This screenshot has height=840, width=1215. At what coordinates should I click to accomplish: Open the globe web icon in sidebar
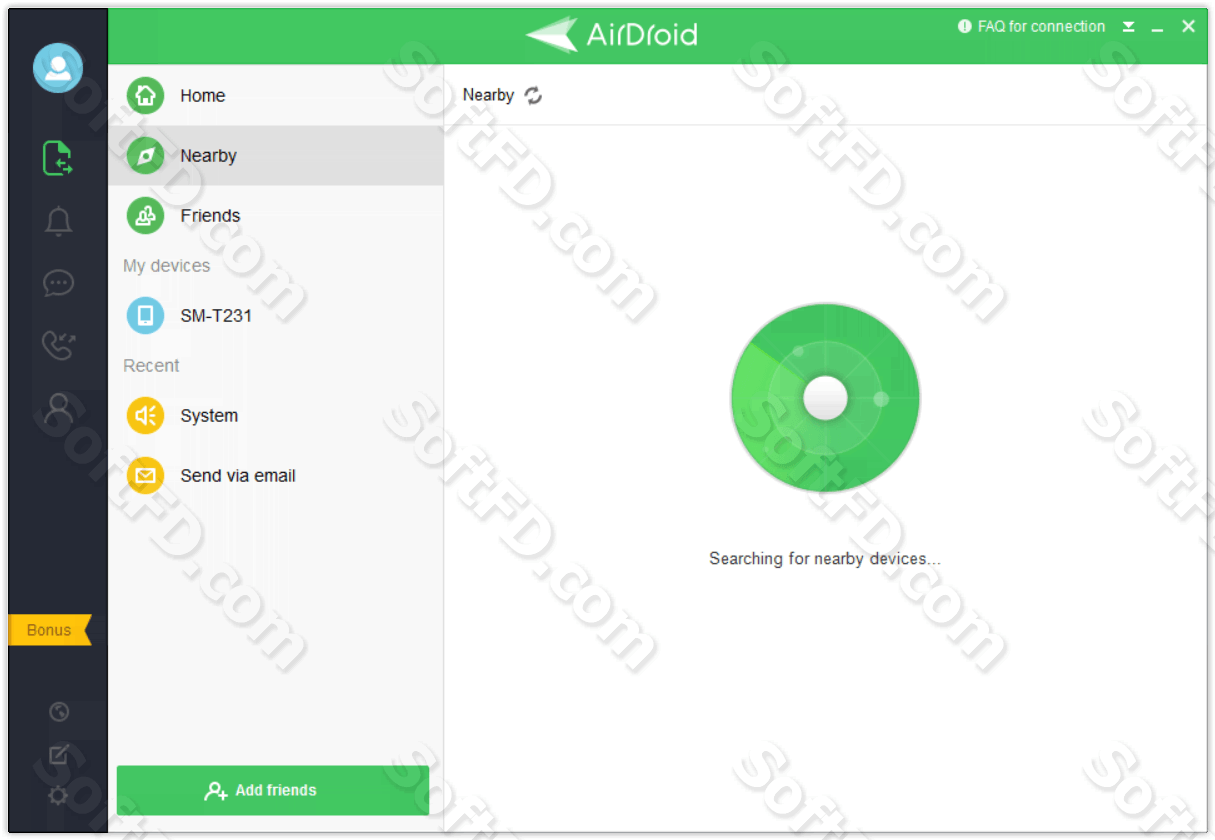coord(58,712)
